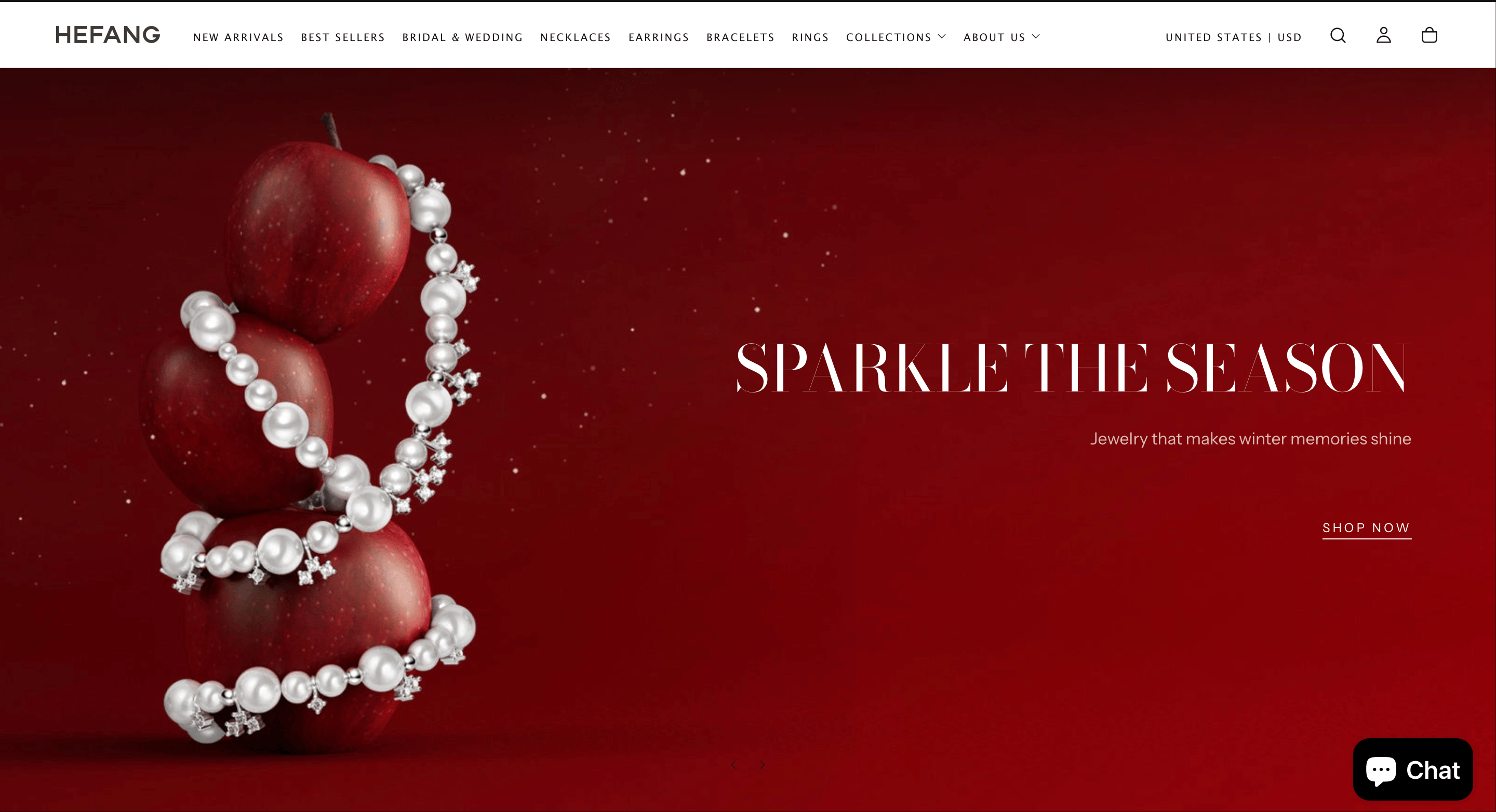This screenshot has height=812, width=1496.
Task: View the Rings category
Action: (810, 37)
